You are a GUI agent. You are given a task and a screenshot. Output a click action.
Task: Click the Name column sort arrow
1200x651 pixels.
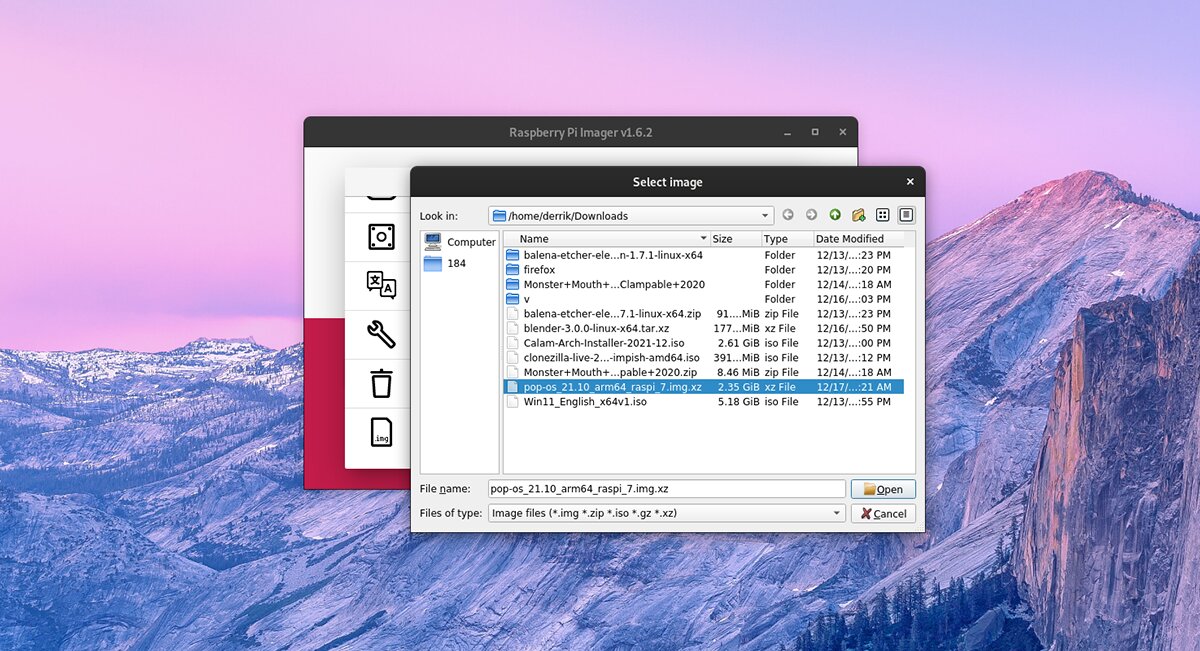(703, 239)
